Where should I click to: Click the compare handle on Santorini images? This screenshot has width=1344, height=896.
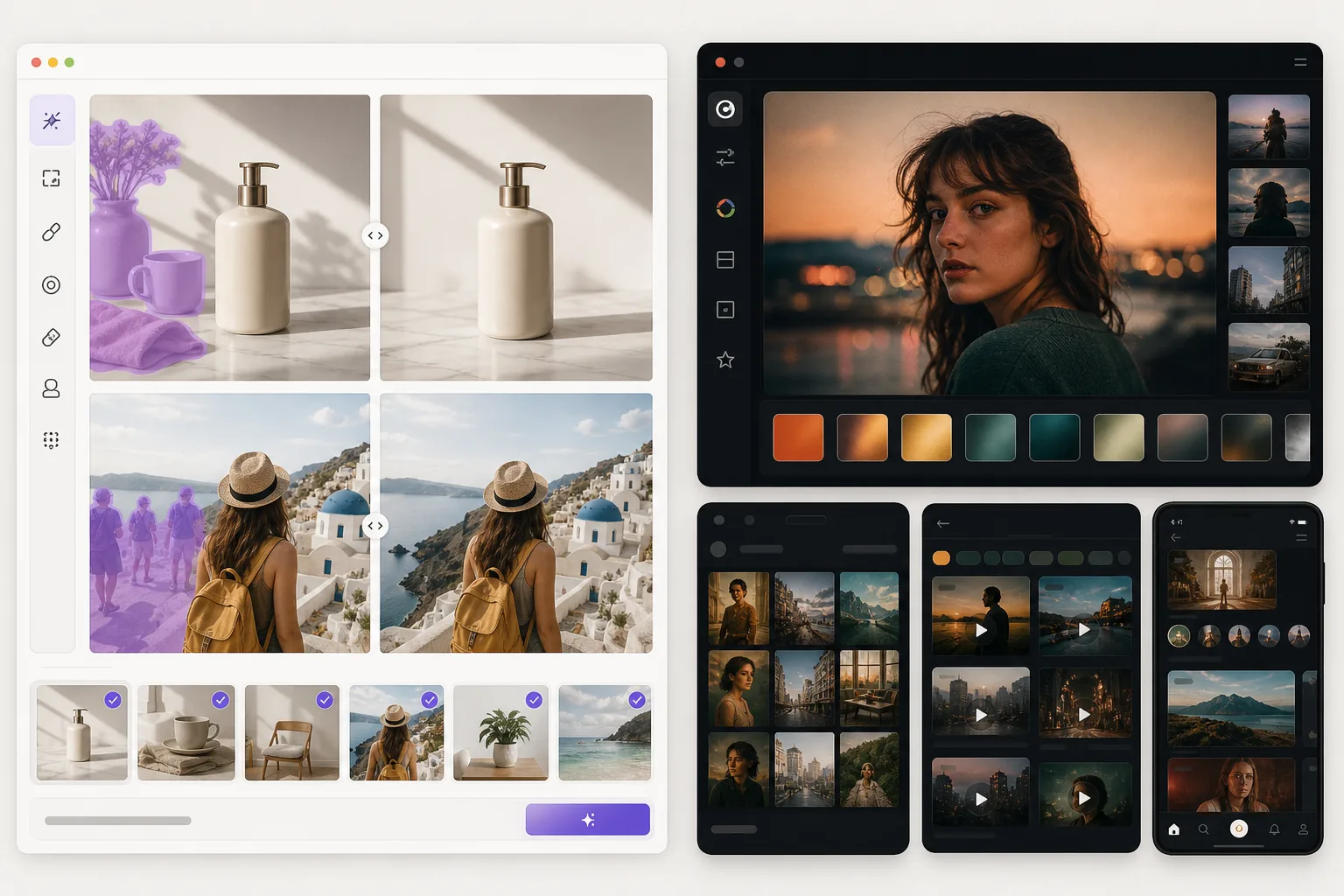click(x=375, y=526)
